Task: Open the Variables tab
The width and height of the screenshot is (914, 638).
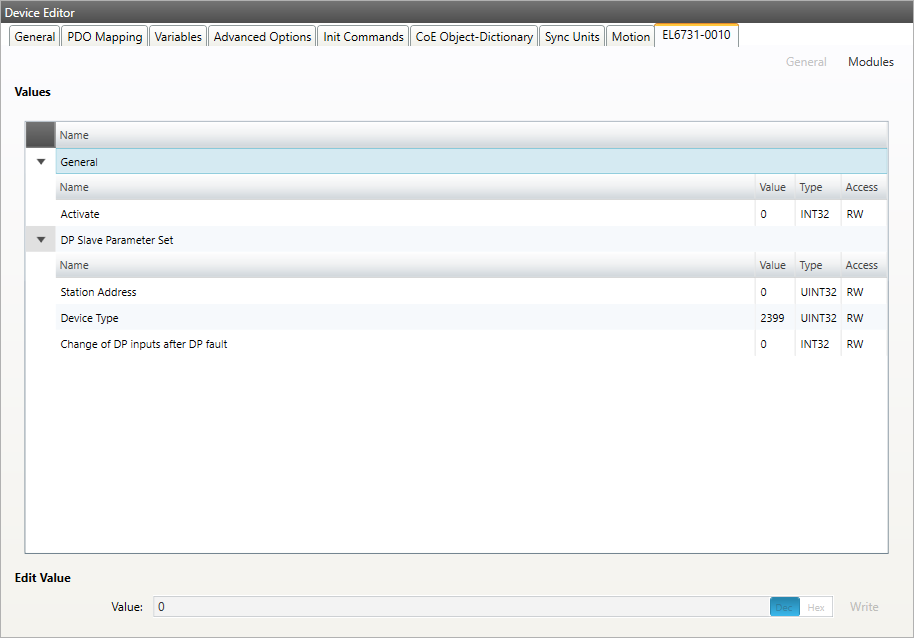Action: 178,37
